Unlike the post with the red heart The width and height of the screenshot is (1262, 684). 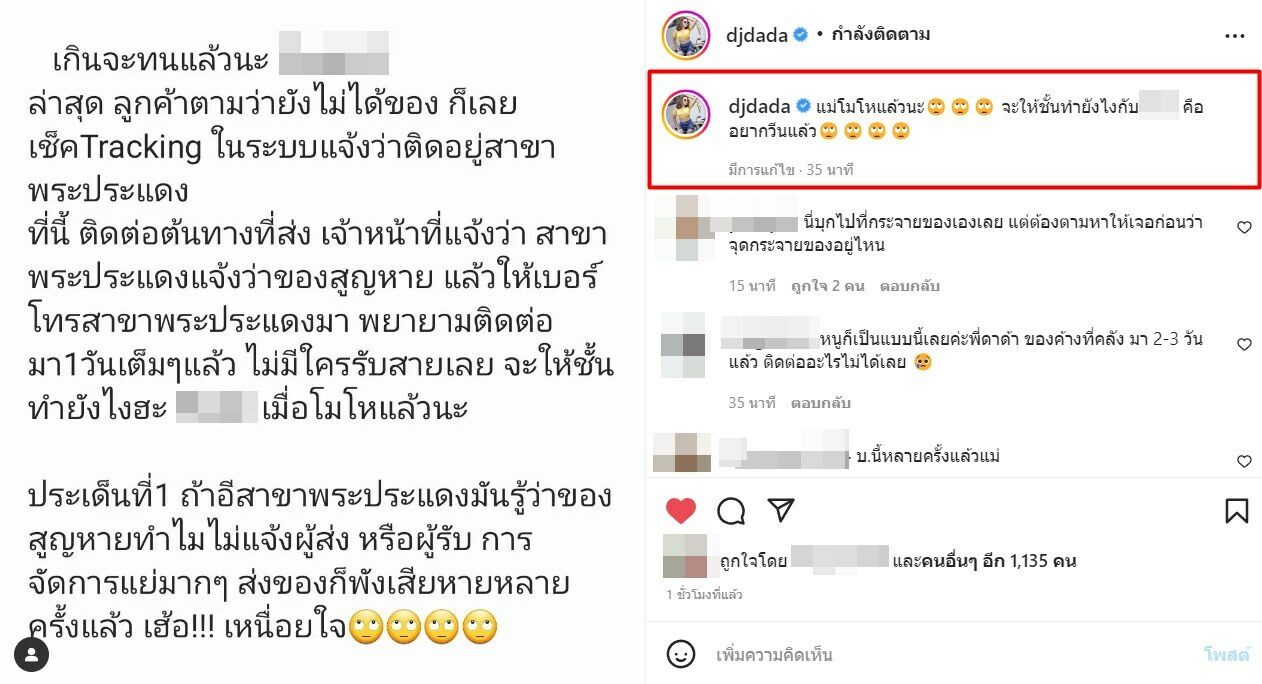(x=681, y=511)
